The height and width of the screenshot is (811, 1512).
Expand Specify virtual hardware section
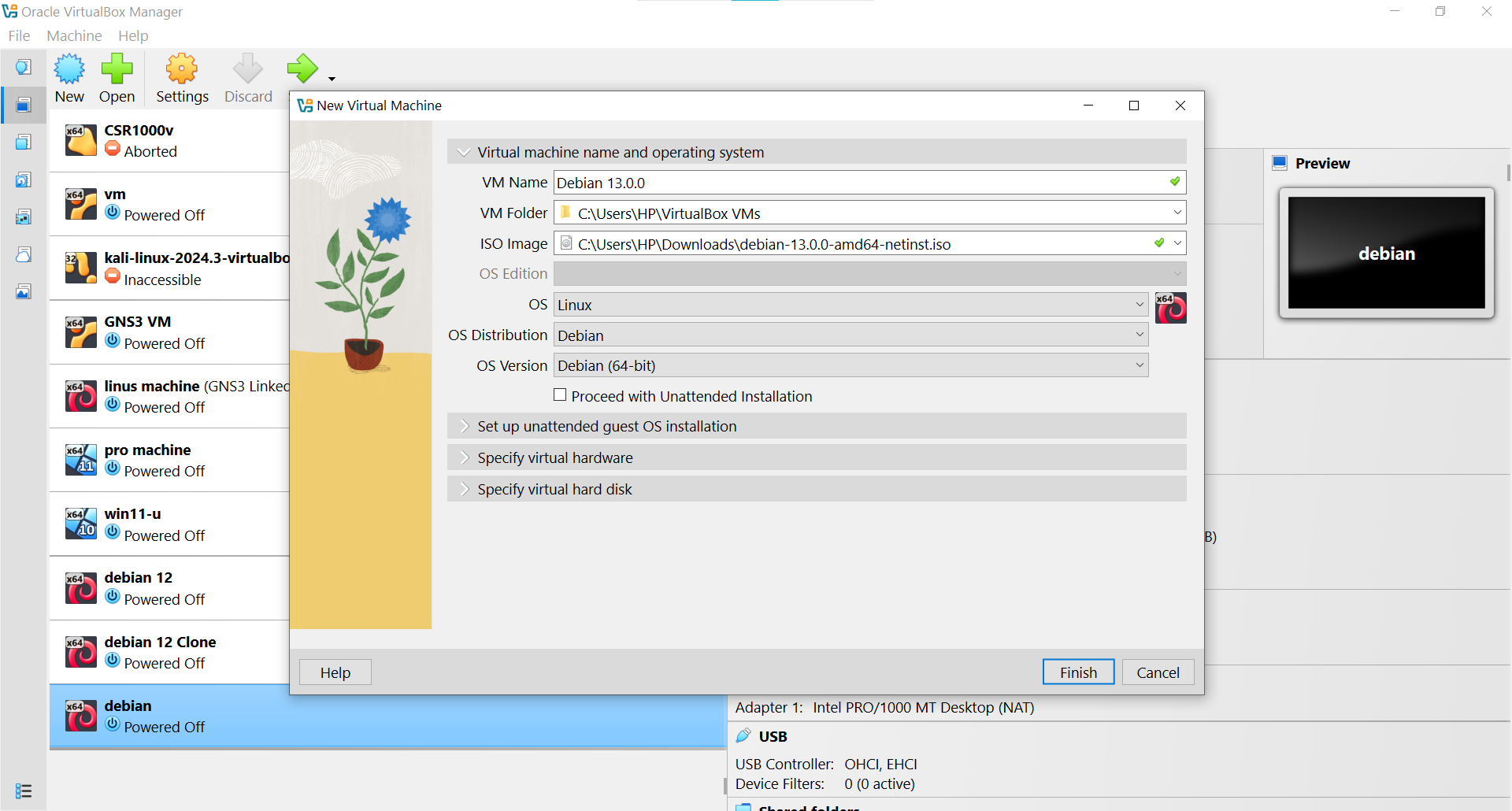[464, 457]
